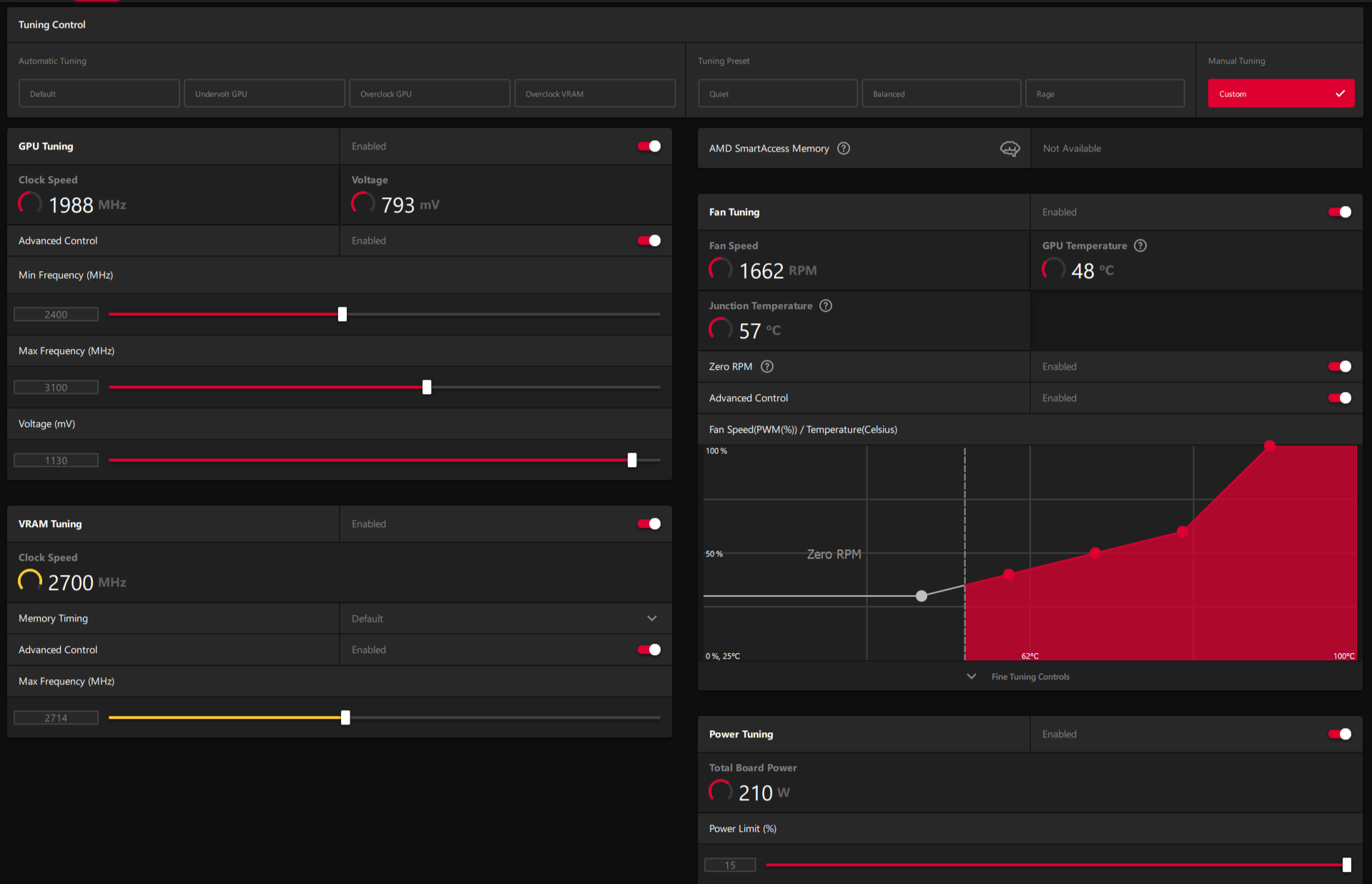This screenshot has height=884, width=1372.
Task: Apply the Undervolt GPU automatic tuning
Action: tap(264, 93)
